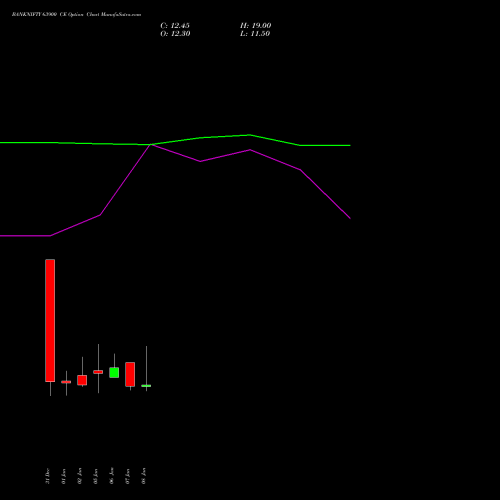Click the '08 Jan' date axis label

(x=144, y=476)
